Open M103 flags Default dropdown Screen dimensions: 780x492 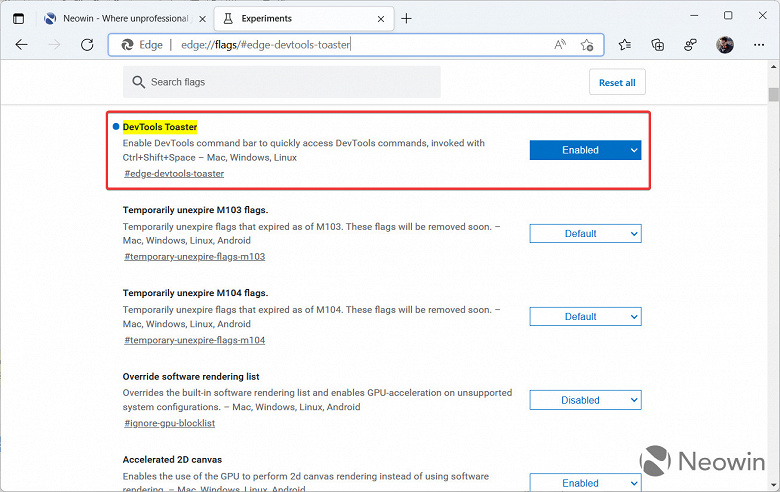[585, 234]
